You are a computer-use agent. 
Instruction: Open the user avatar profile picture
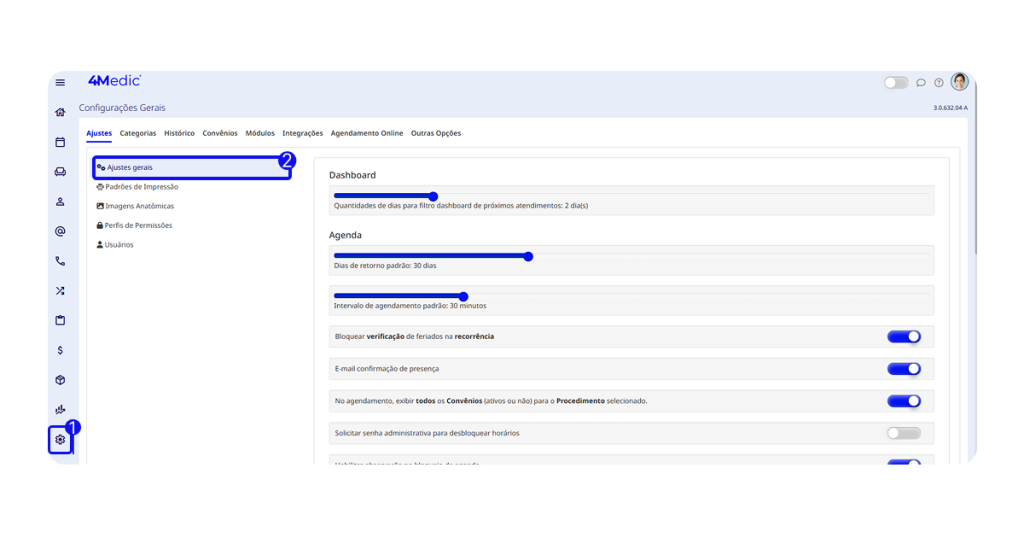959,82
